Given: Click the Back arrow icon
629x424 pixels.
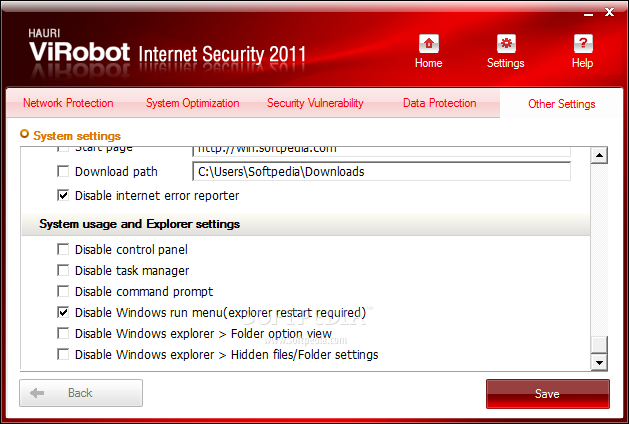Looking at the screenshot, I should (37, 393).
